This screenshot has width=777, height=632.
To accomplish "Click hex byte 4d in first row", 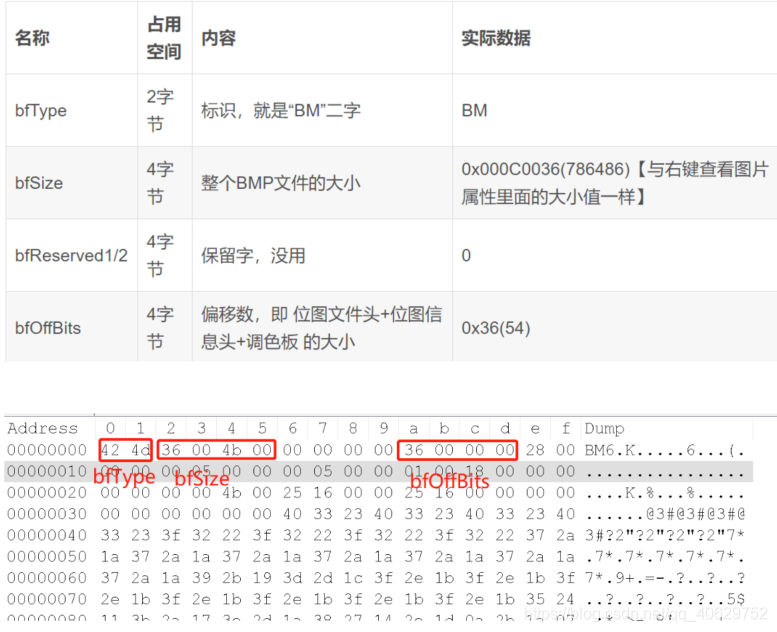I will [141, 450].
